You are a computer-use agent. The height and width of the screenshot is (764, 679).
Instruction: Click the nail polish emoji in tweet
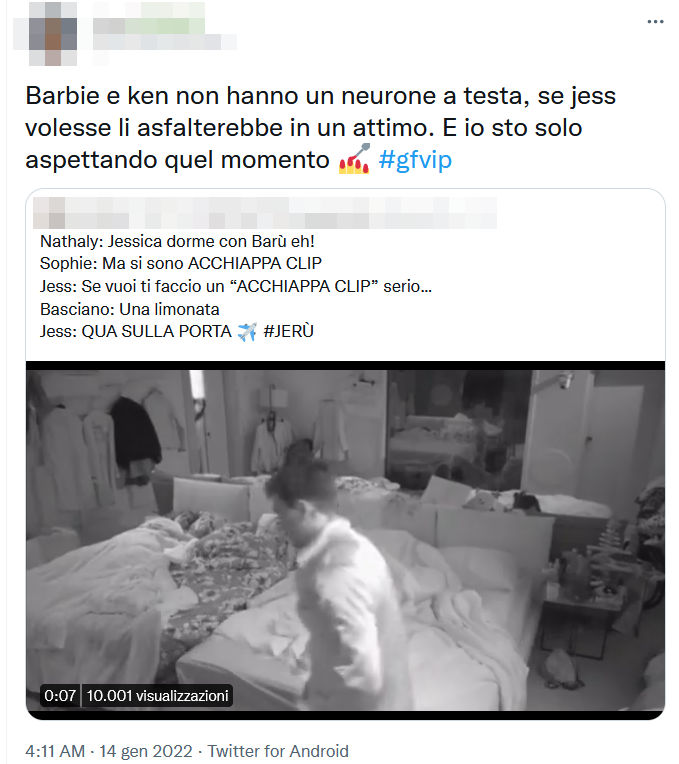[355, 159]
